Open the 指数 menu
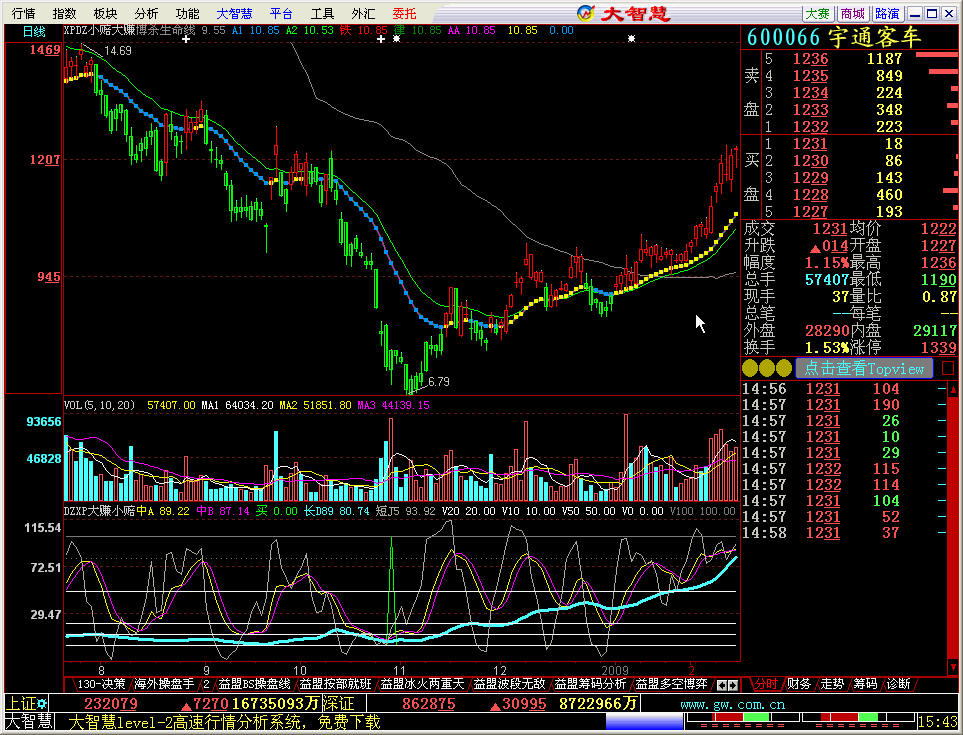Viewport: 963px width, 735px height. coord(64,14)
